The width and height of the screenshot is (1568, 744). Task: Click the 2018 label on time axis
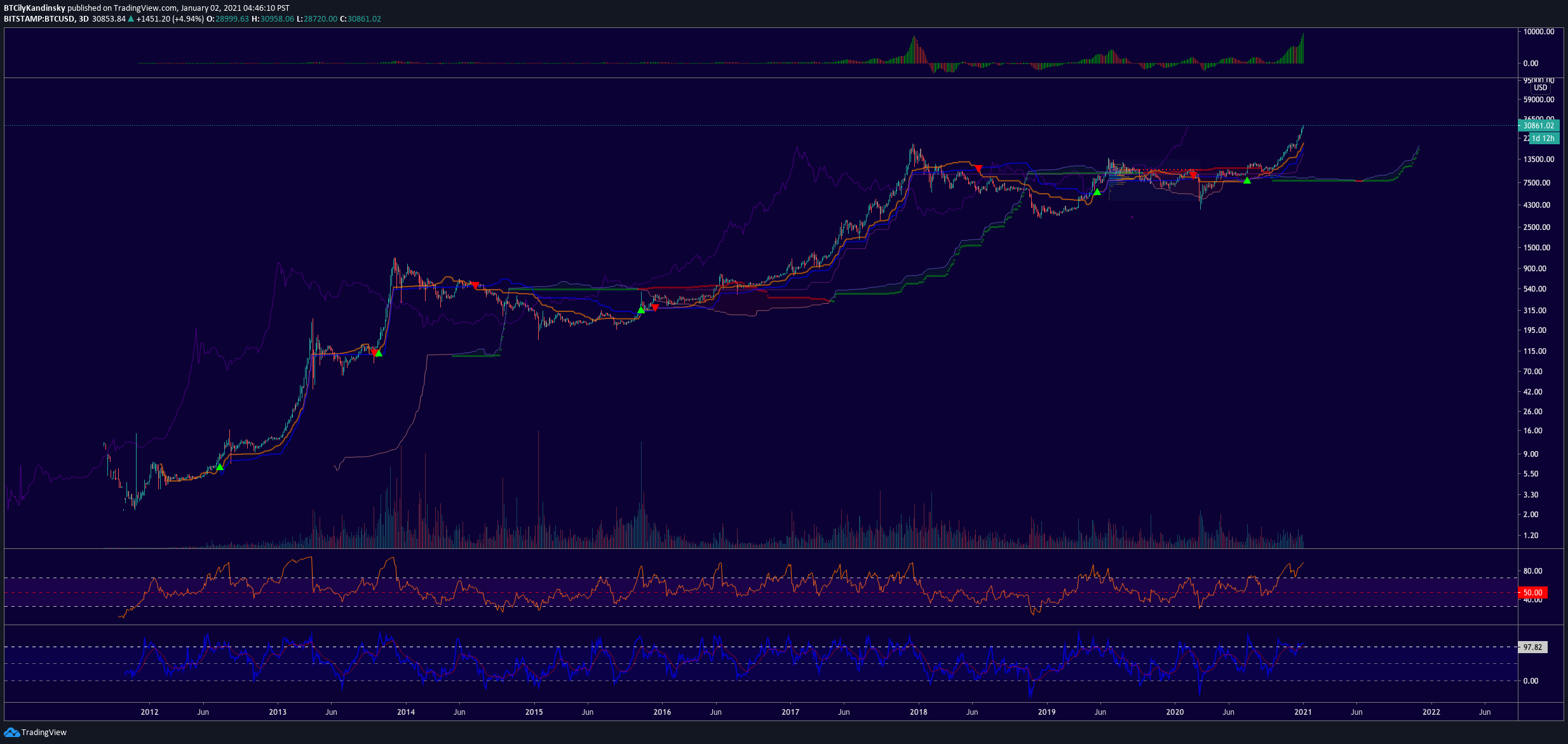coord(919,712)
